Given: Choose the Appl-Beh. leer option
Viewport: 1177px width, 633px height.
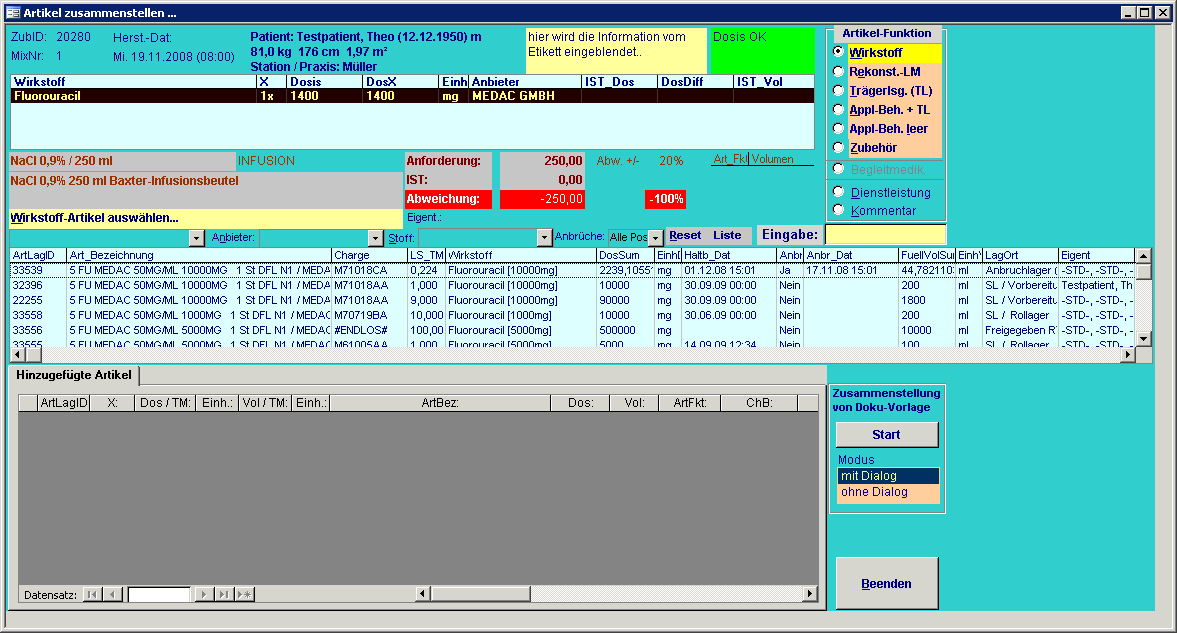Looking at the screenshot, I should (x=838, y=128).
